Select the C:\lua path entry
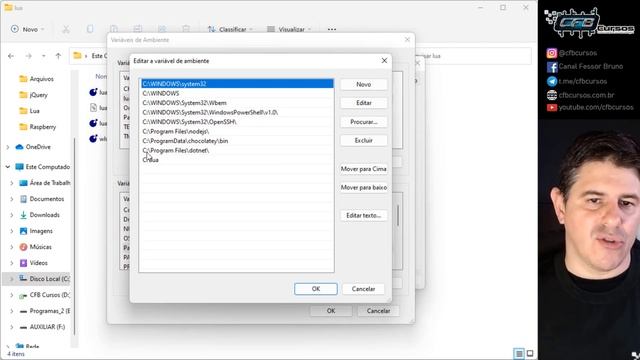The width and height of the screenshot is (640, 360). pyautogui.click(x=237, y=160)
